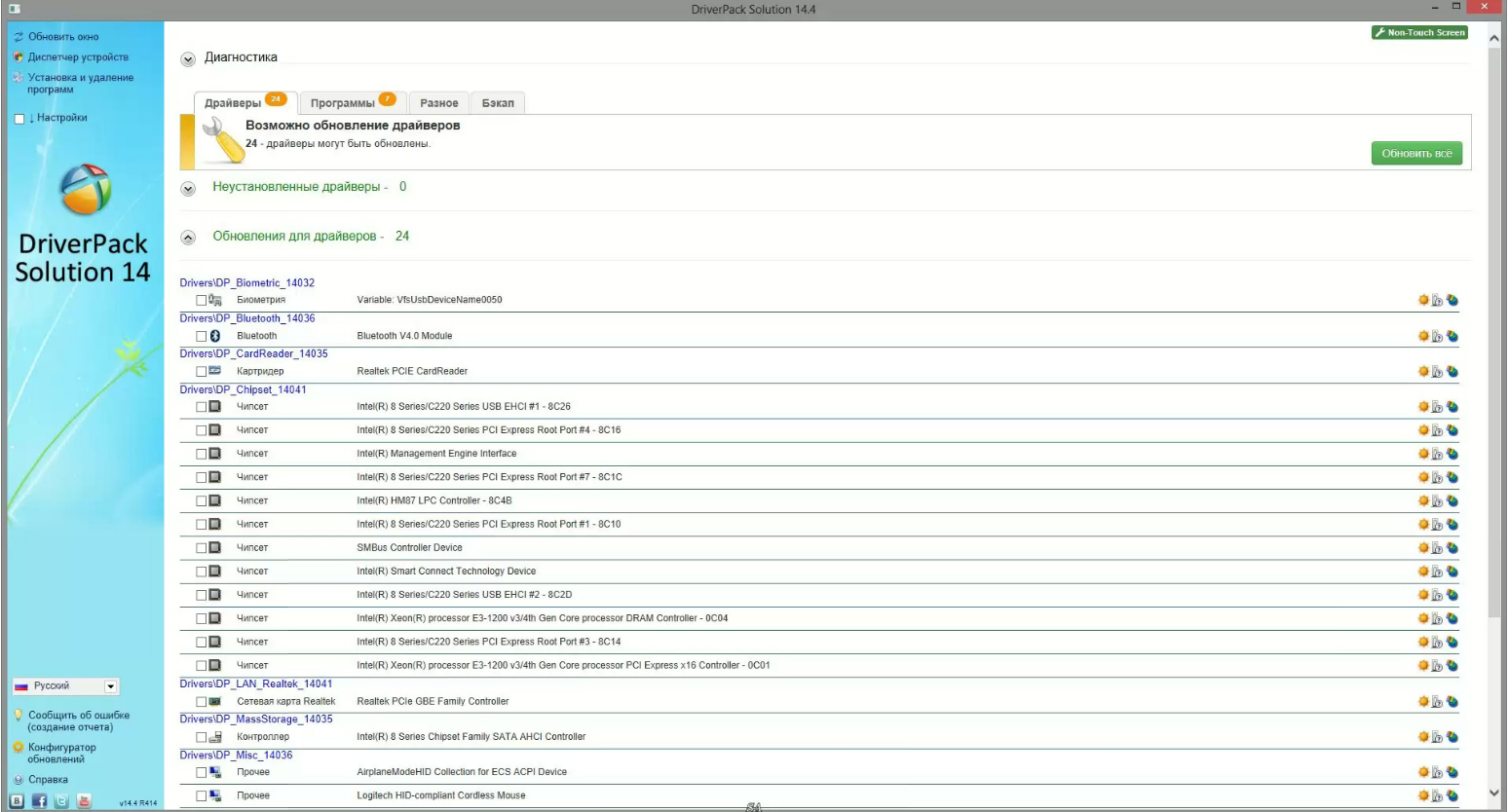Click the globe icon on the Bluetooth driver row

pos(1451,335)
